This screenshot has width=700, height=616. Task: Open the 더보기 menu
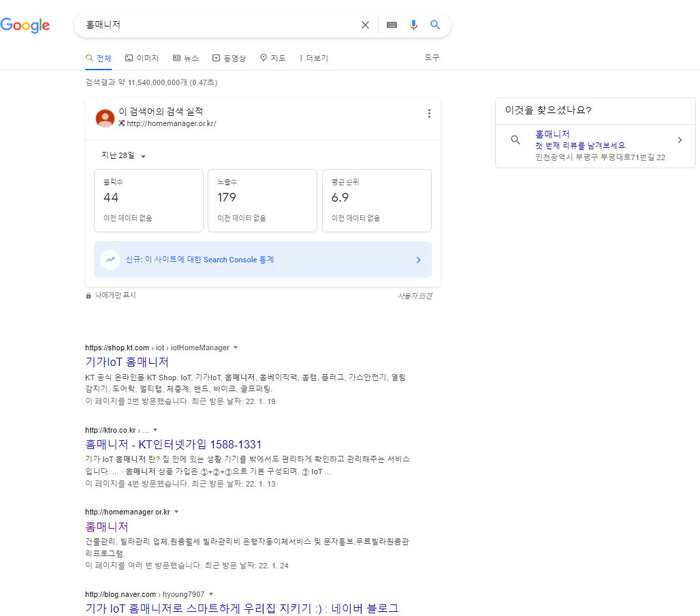click(314, 58)
